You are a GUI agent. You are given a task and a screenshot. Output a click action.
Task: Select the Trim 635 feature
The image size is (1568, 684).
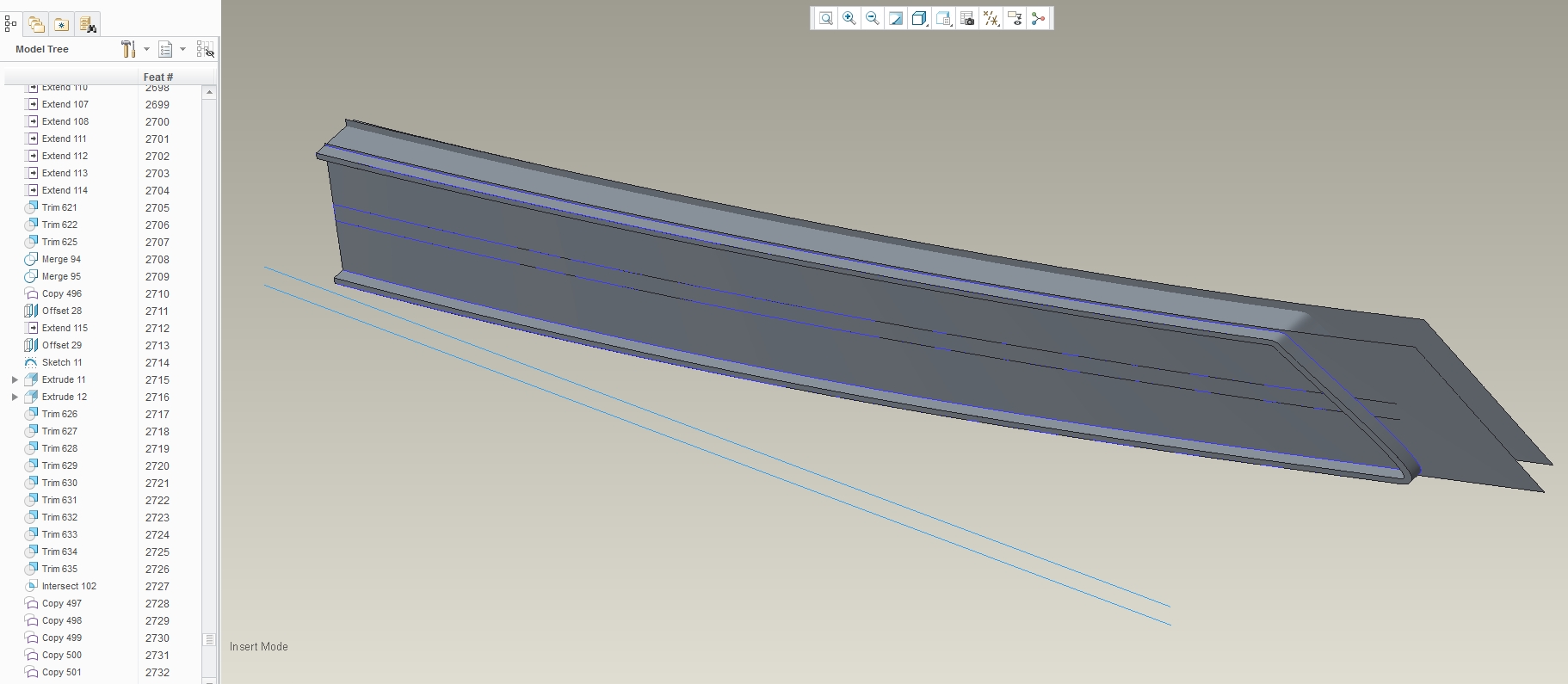click(59, 569)
